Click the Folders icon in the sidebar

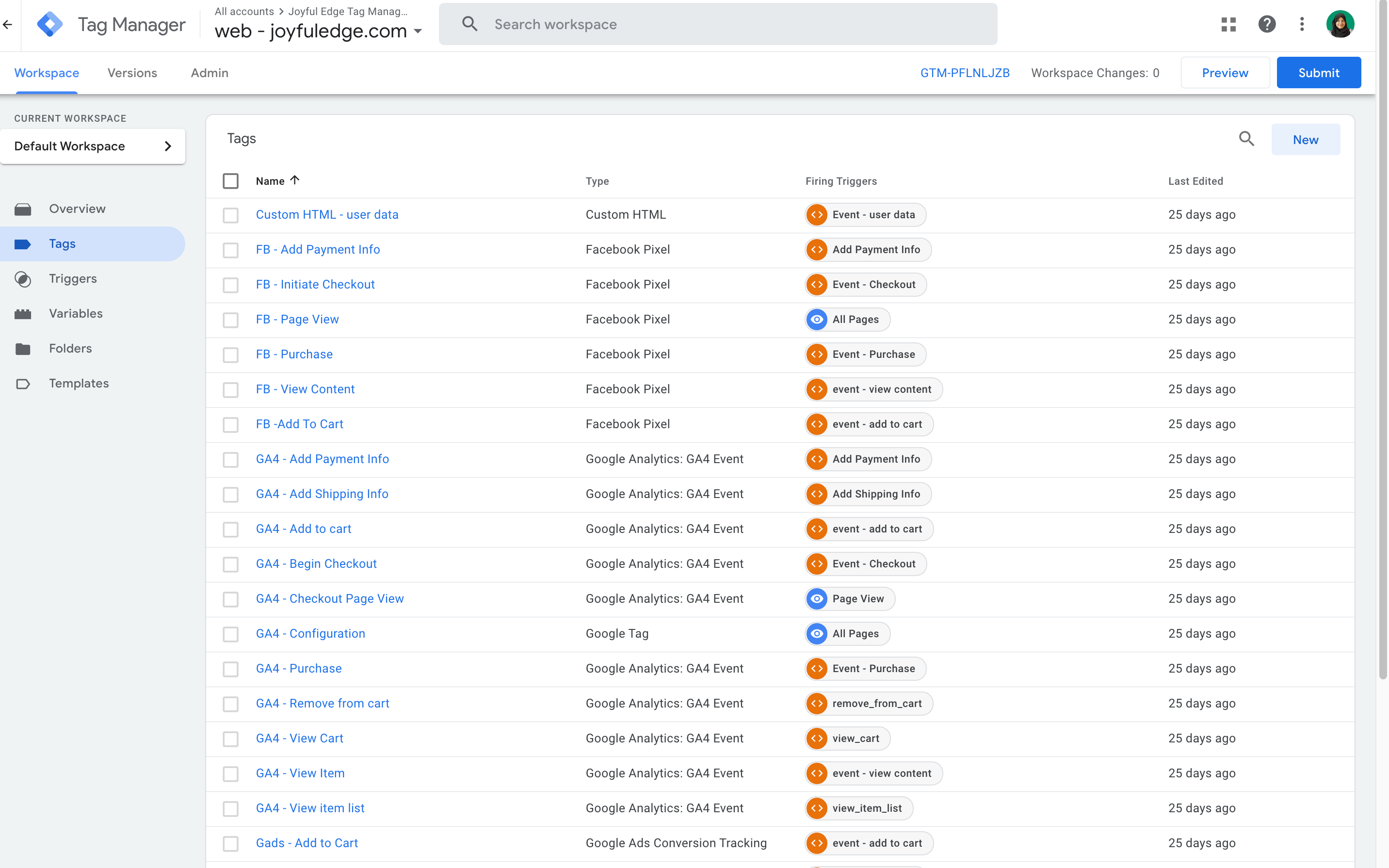click(x=23, y=349)
